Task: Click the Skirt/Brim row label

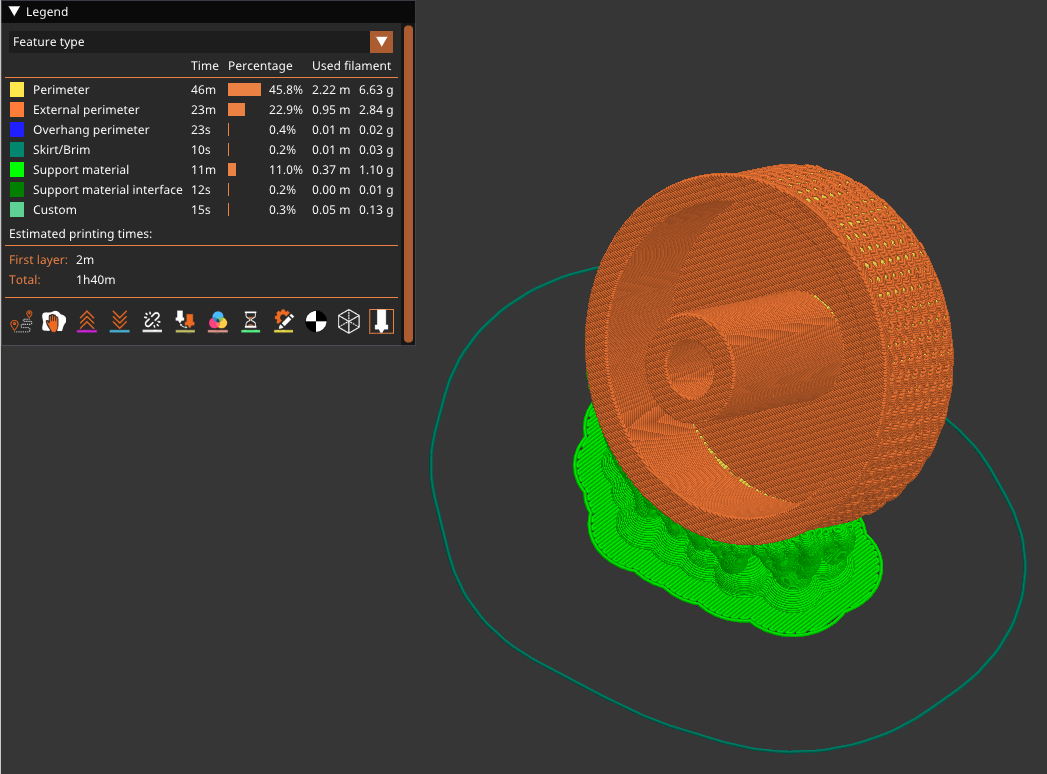Action: (61, 150)
